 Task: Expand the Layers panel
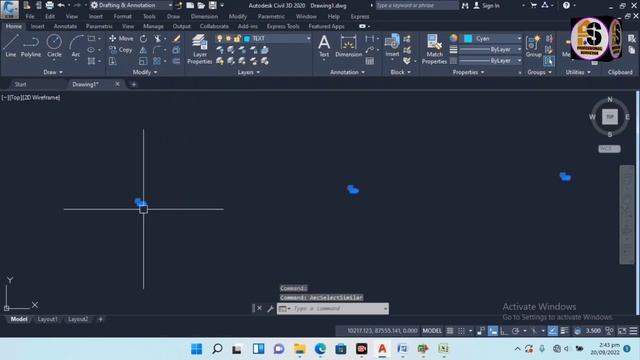249,72
